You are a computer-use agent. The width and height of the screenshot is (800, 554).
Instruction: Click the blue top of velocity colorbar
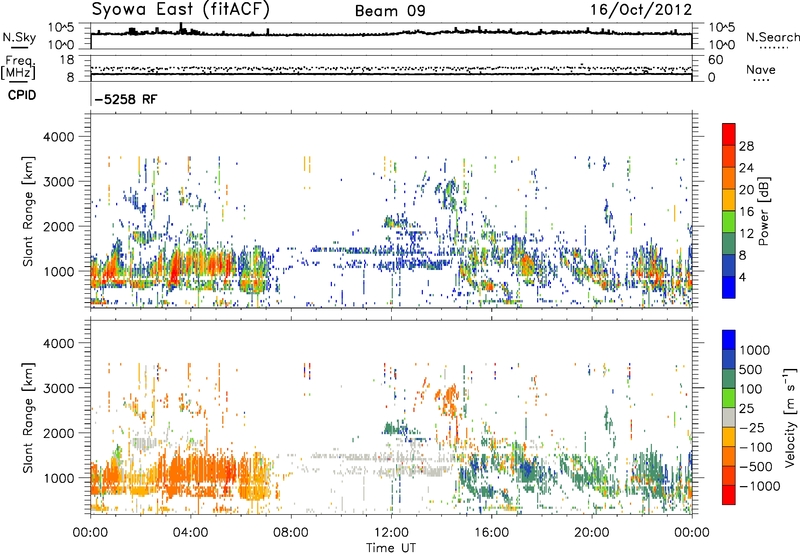coord(729,340)
